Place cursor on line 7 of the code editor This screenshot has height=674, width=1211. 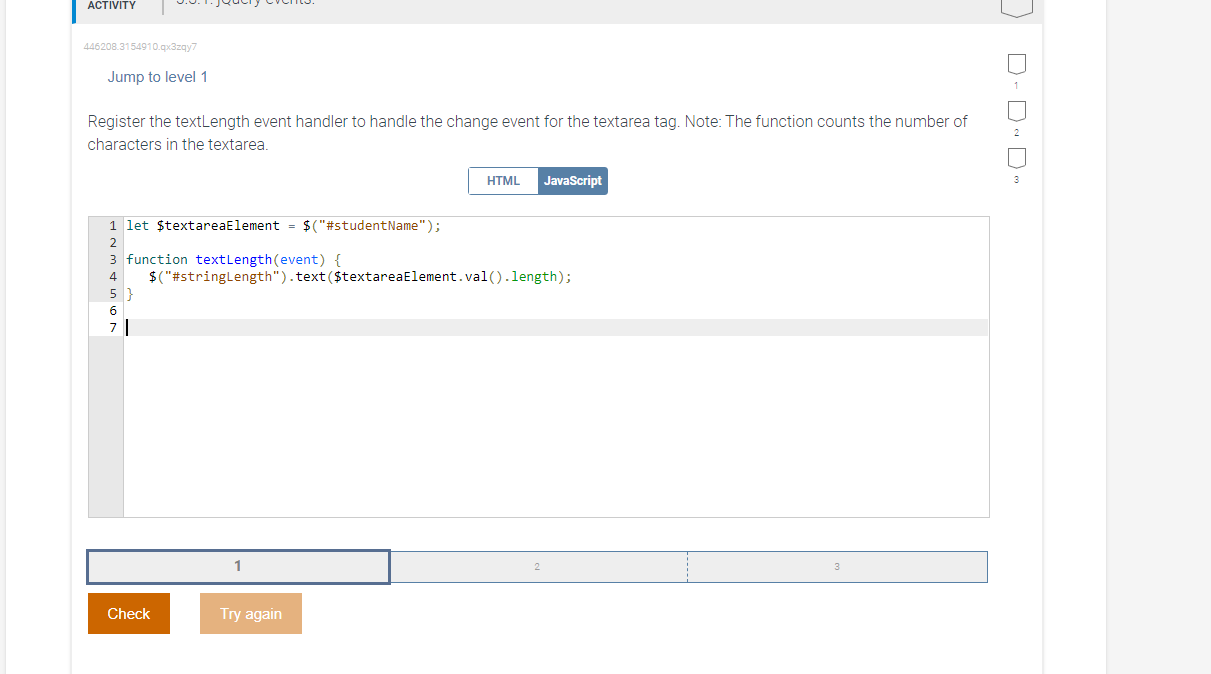(x=300, y=327)
